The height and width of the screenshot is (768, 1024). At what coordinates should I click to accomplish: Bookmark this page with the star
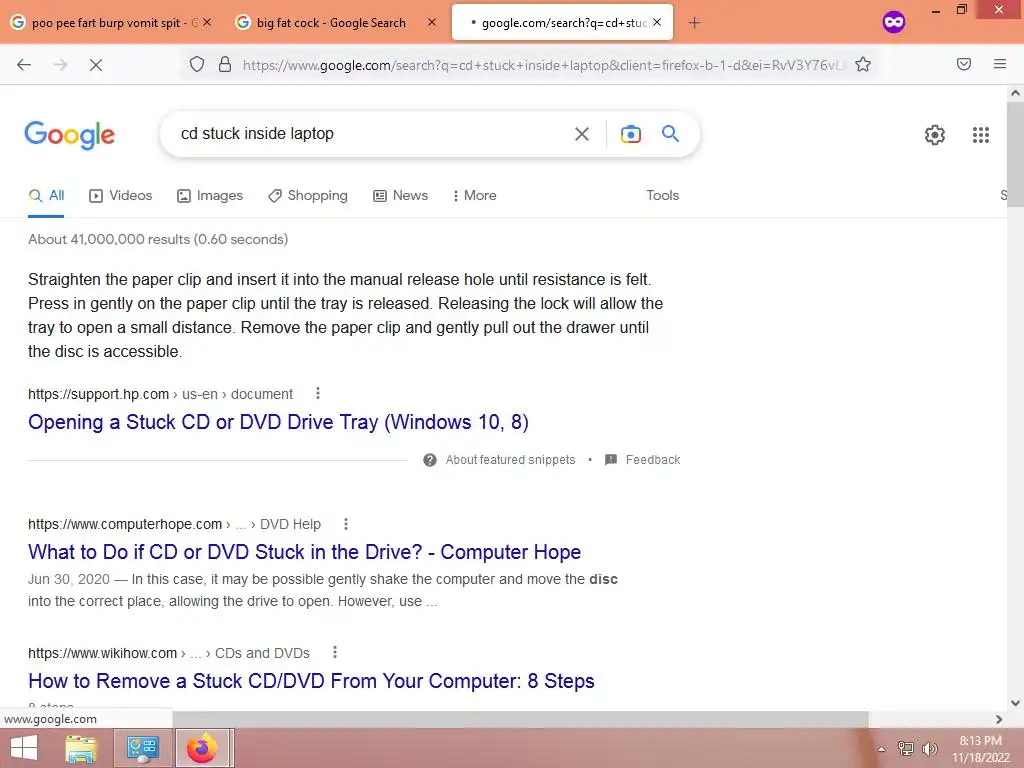click(x=863, y=64)
